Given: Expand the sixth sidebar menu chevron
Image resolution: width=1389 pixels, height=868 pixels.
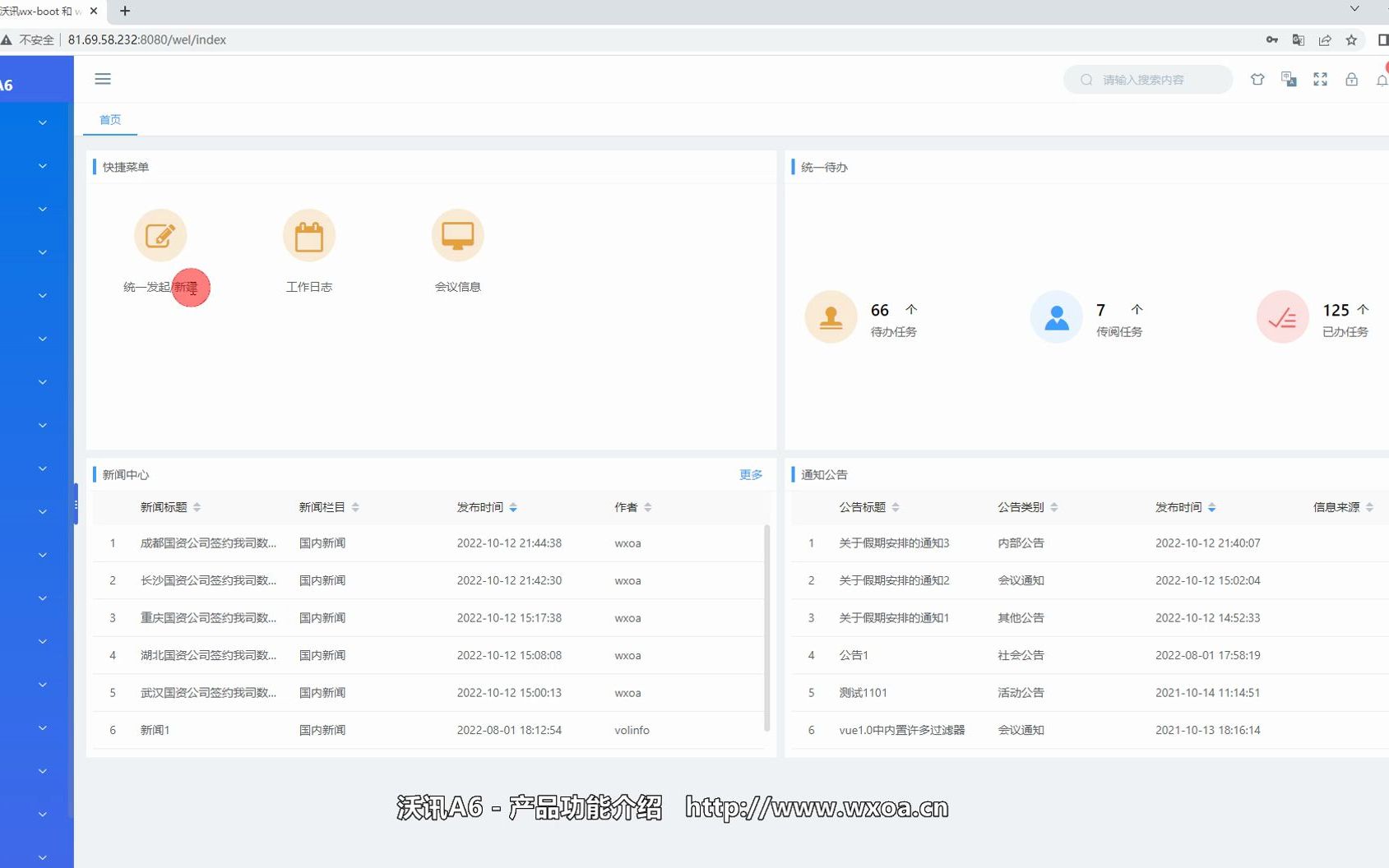Looking at the screenshot, I should click(x=43, y=339).
